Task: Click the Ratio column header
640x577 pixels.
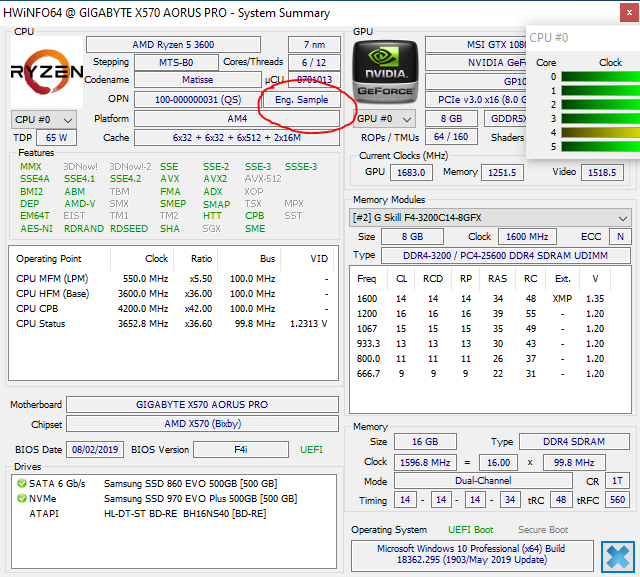Action: point(196,259)
